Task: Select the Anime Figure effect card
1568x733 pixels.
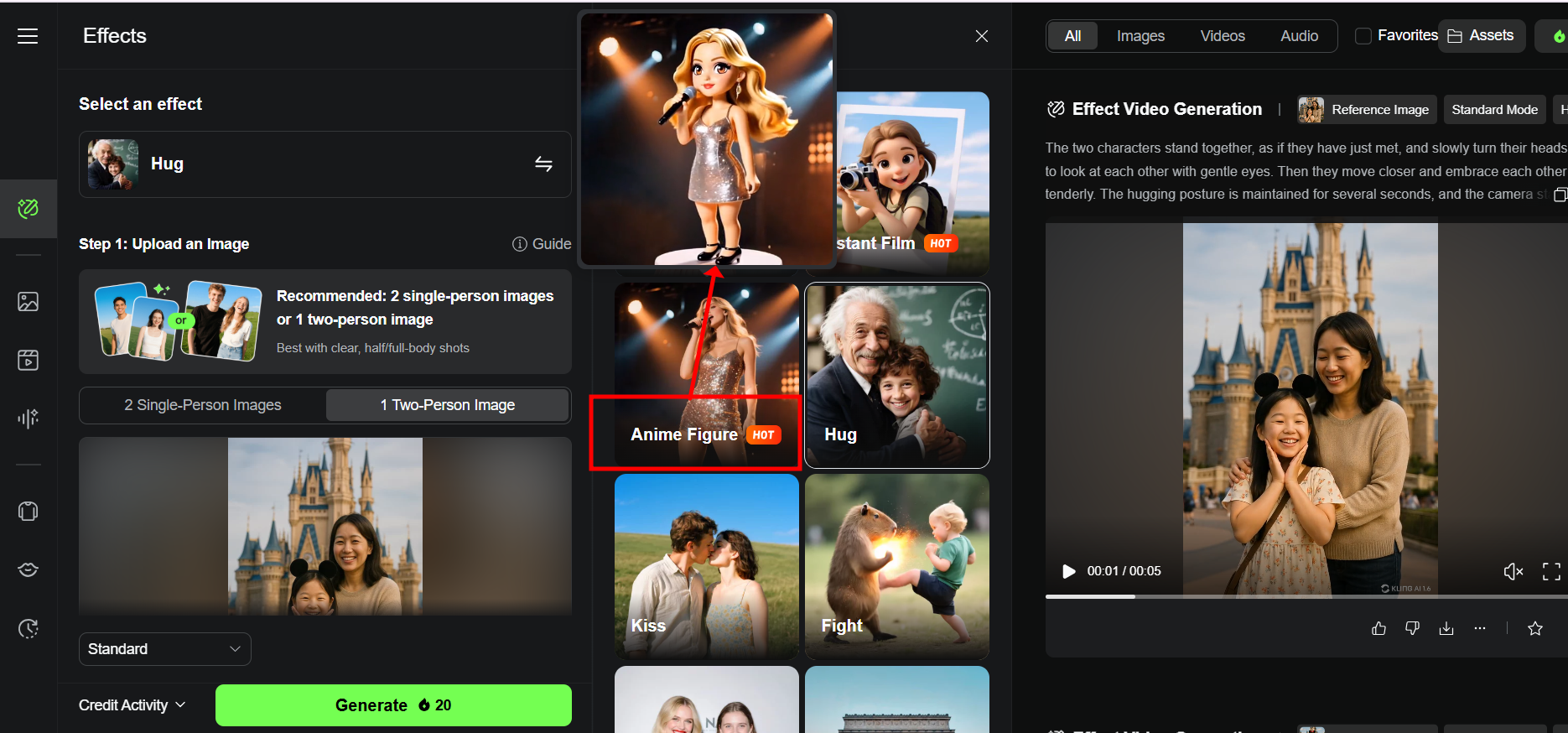Action: click(x=707, y=376)
